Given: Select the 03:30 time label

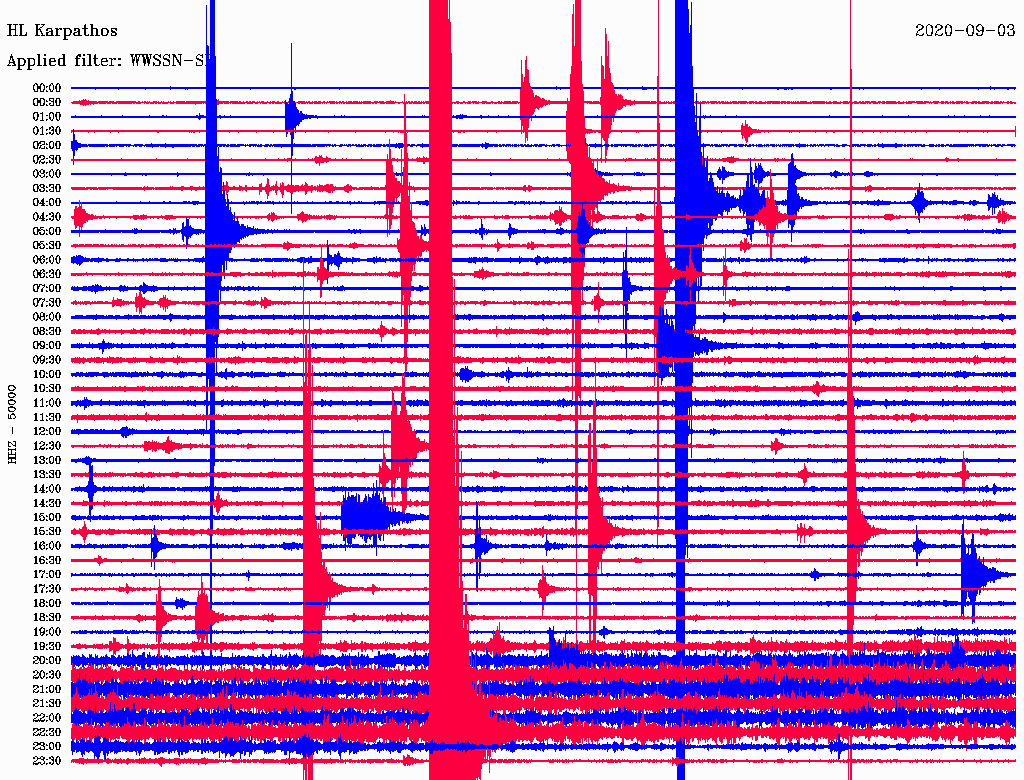Looking at the screenshot, I should [47, 189].
